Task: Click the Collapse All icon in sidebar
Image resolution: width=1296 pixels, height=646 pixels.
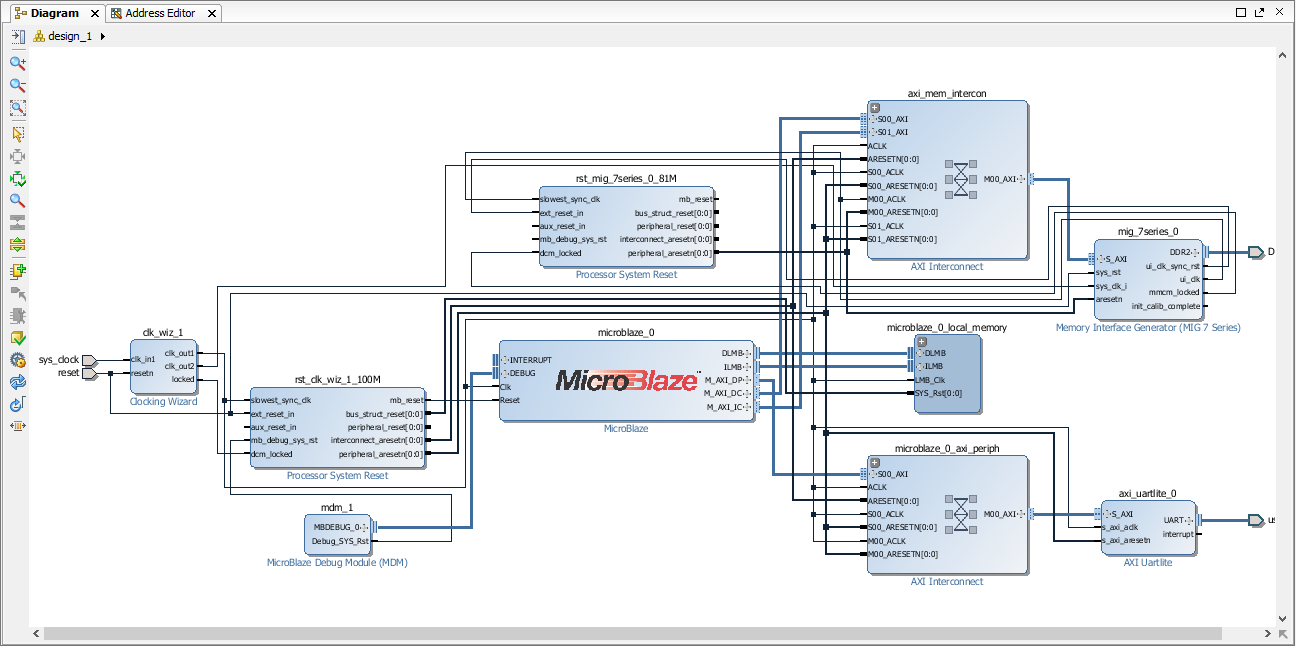Action: pos(17,222)
